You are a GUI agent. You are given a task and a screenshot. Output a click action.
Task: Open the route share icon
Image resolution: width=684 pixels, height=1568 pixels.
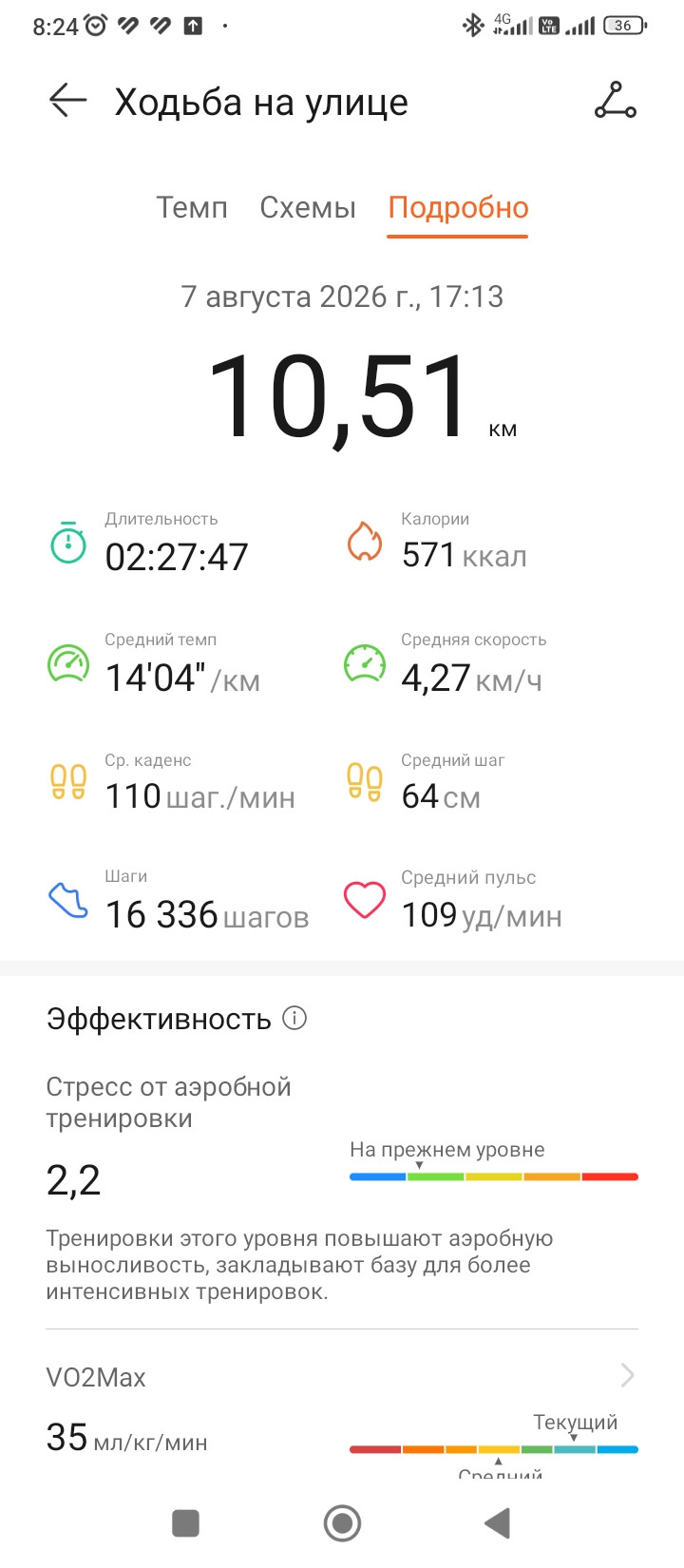coord(616,101)
